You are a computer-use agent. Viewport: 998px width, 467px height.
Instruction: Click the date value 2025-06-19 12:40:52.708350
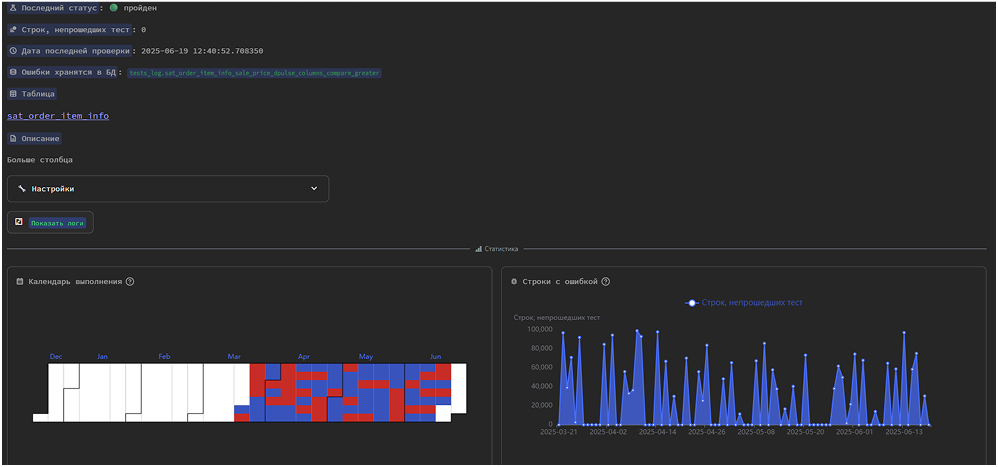(202, 51)
